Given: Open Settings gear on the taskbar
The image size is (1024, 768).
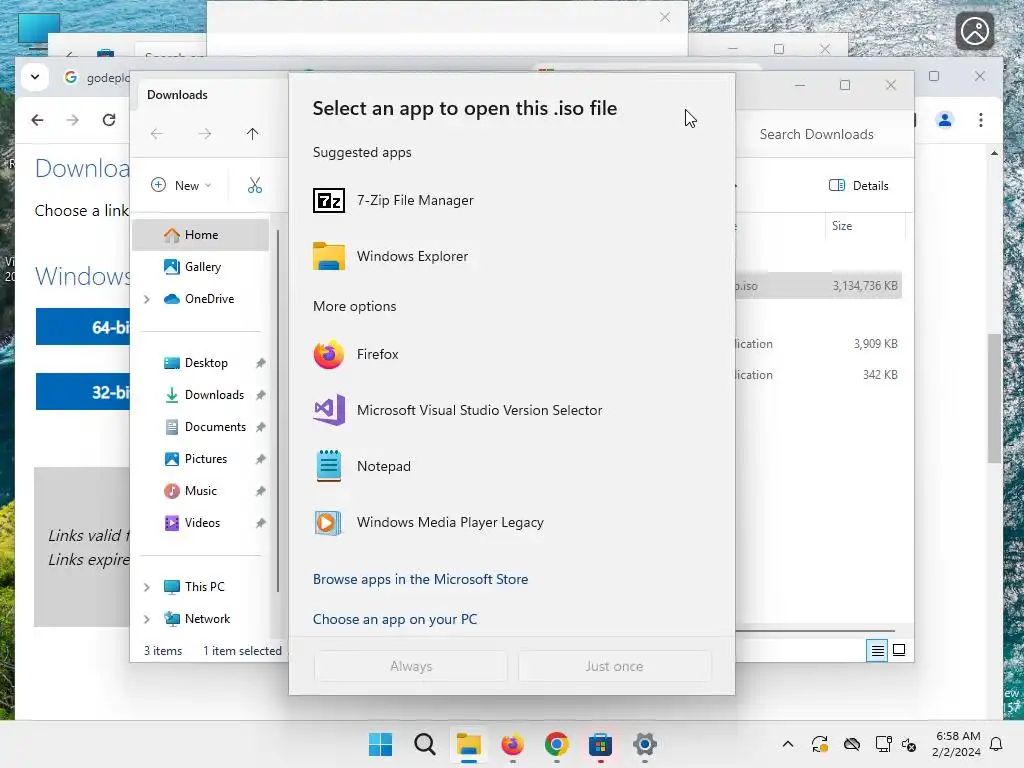Looking at the screenshot, I should pos(645,744).
